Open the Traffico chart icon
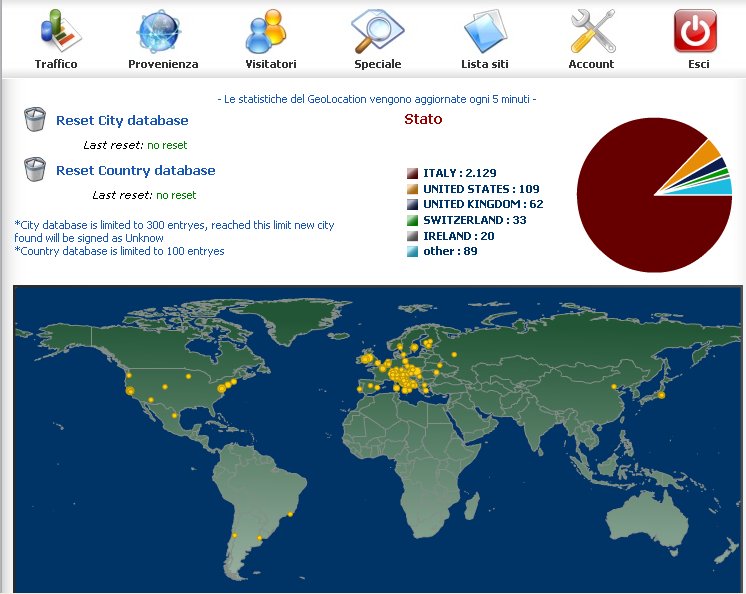 coord(59,31)
